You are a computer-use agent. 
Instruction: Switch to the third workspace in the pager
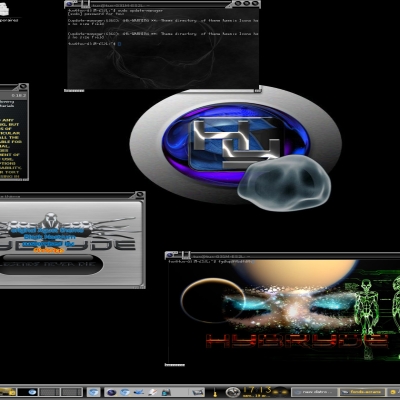72,392
